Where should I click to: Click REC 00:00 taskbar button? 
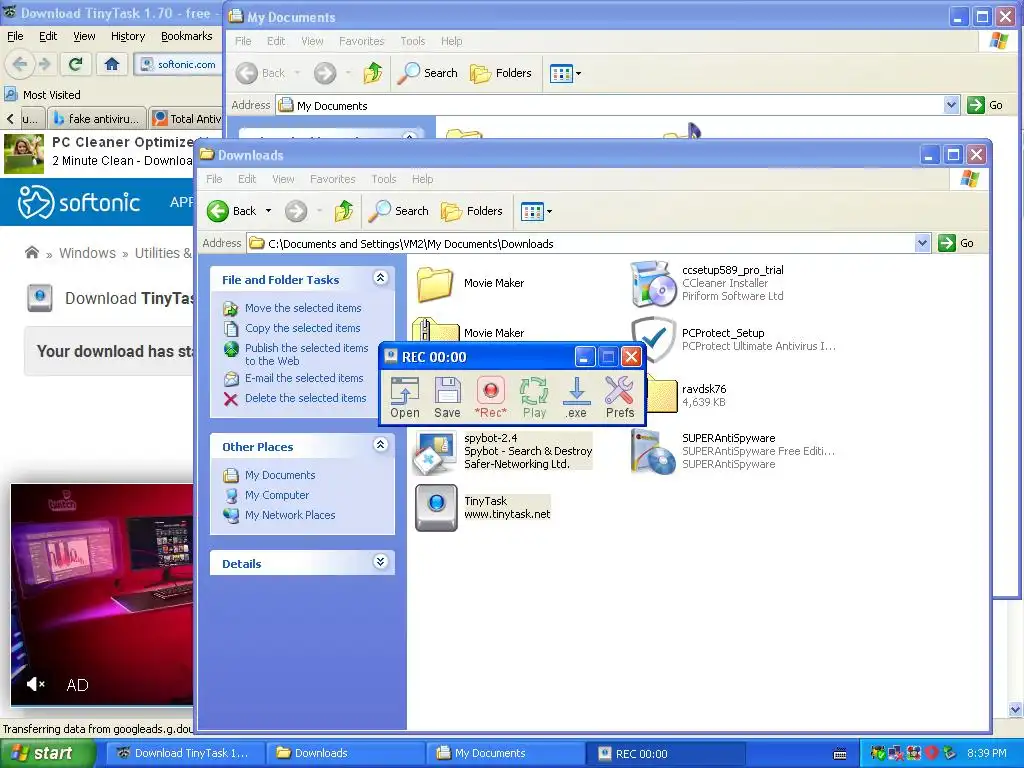point(666,753)
